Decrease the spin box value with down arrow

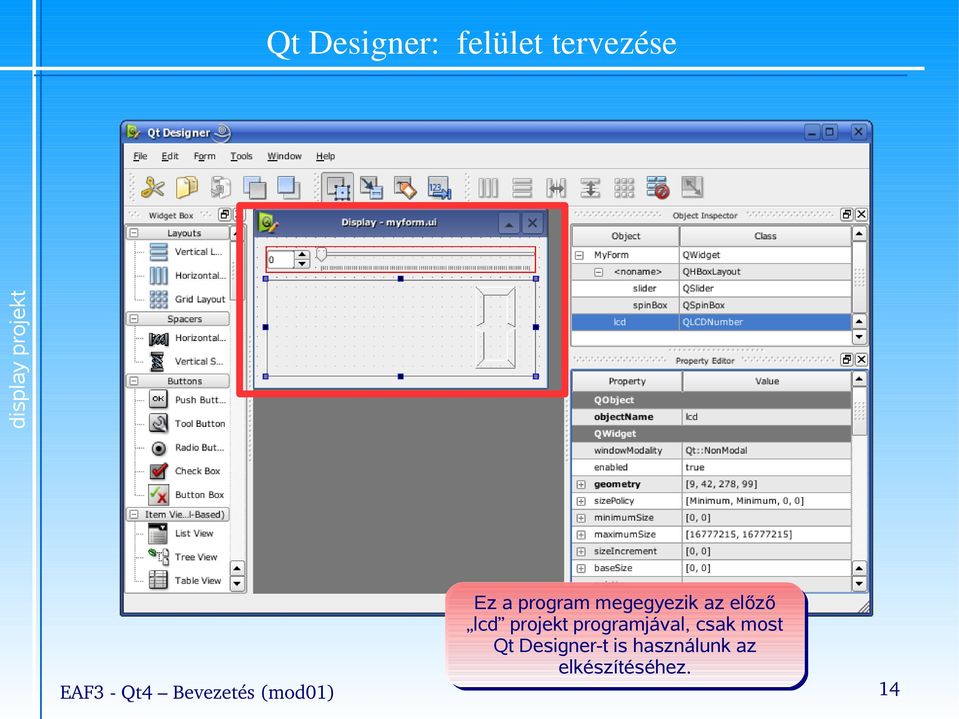click(x=302, y=264)
